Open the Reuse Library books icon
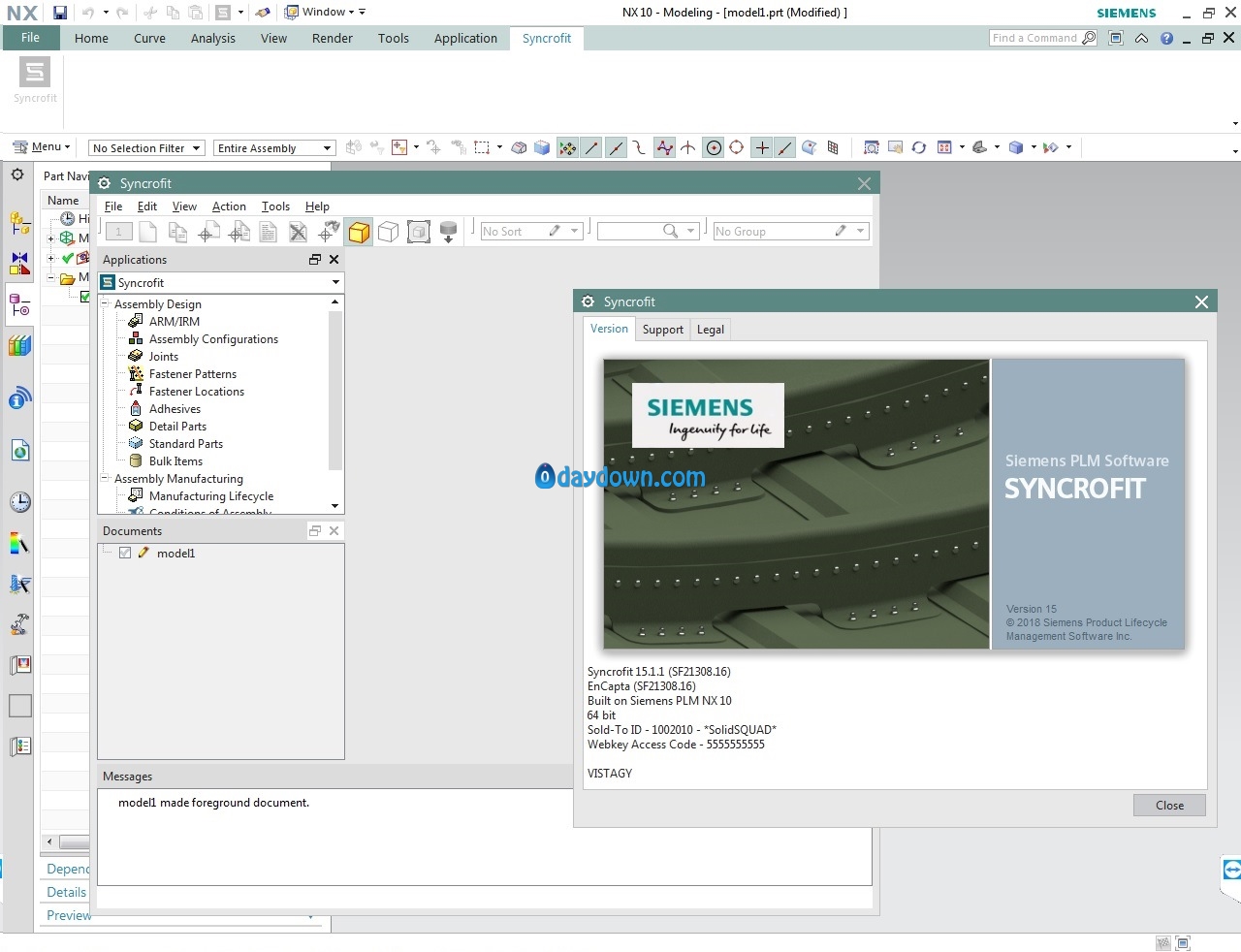This screenshot has width=1241, height=952. (x=19, y=345)
